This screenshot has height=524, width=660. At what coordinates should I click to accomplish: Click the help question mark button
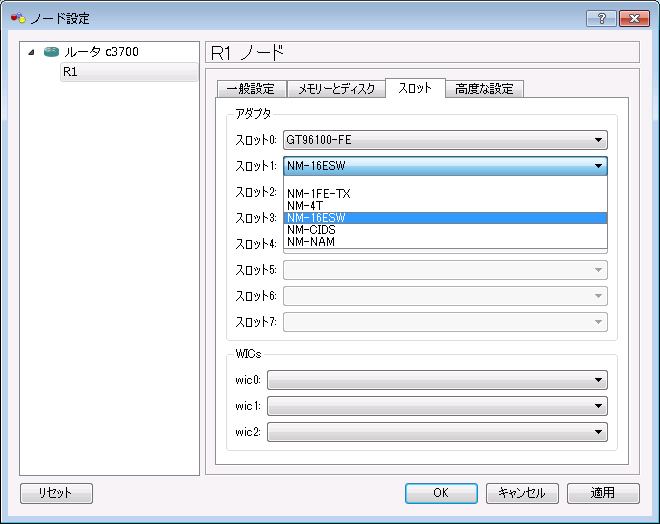(x=600, y=19)
